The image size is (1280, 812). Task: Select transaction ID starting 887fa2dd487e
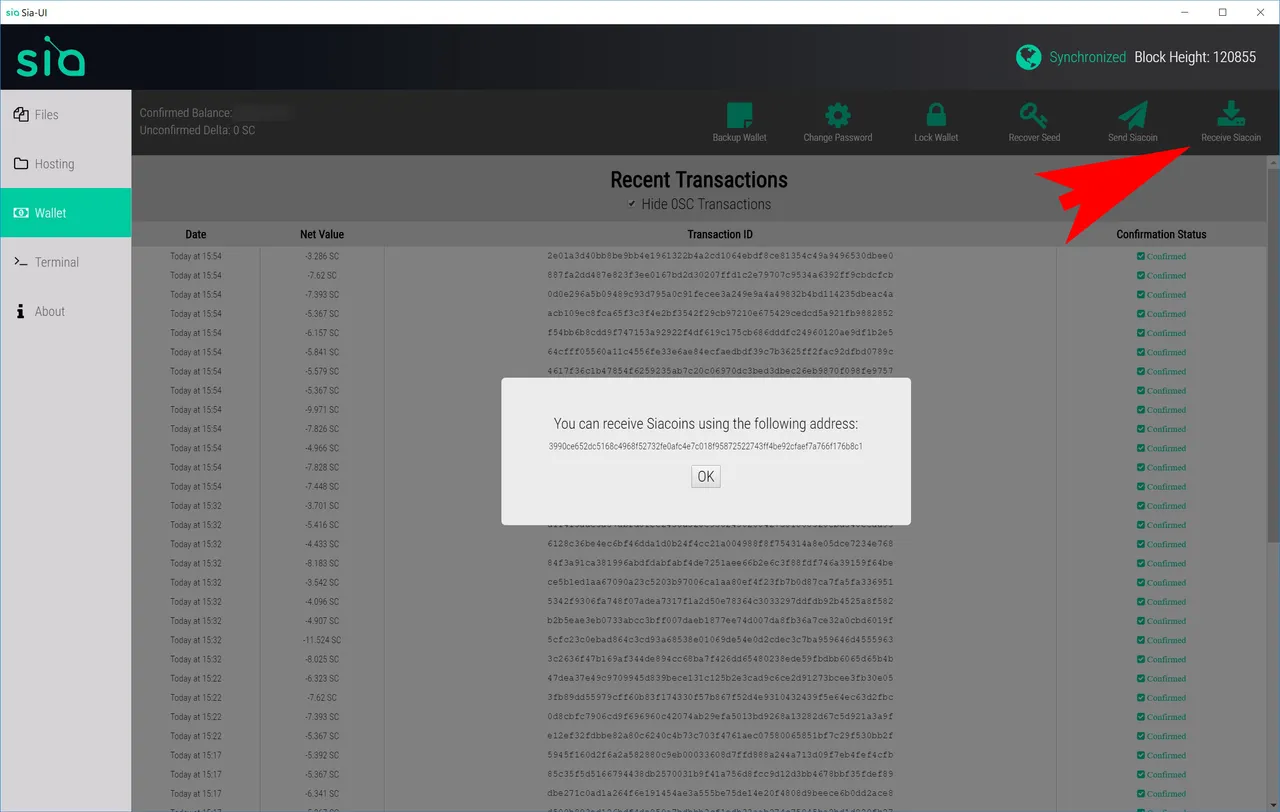720,275
